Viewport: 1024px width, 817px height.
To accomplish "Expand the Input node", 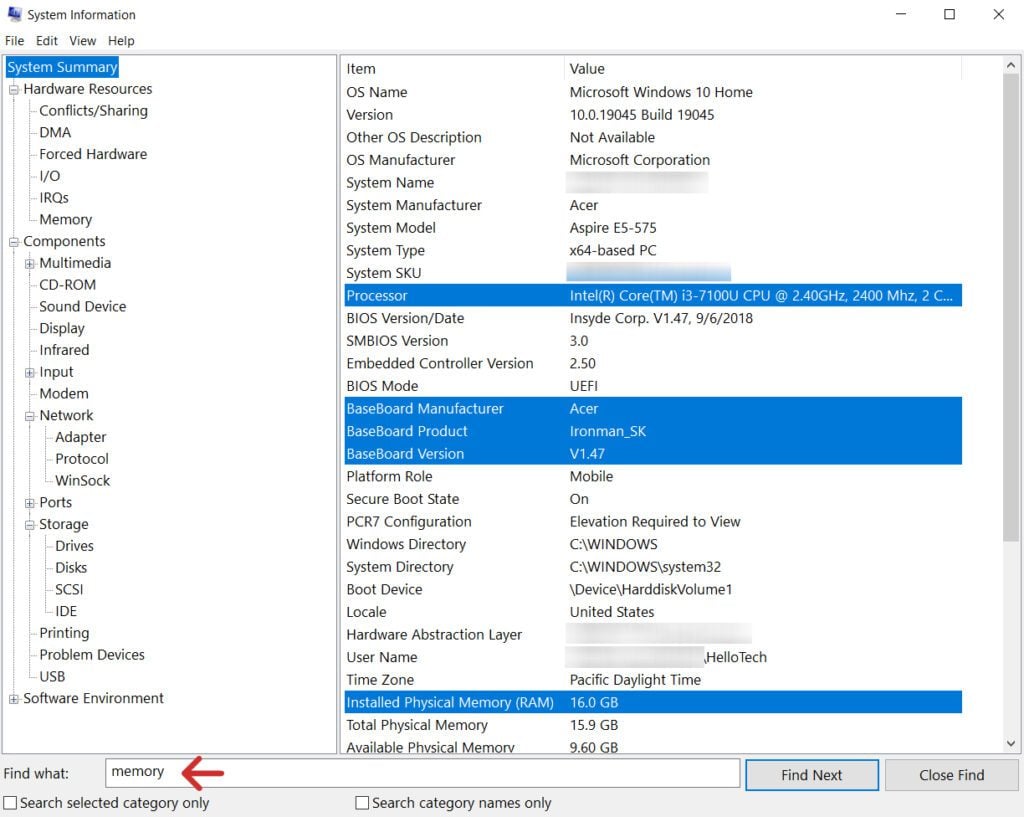I will 28,371.
